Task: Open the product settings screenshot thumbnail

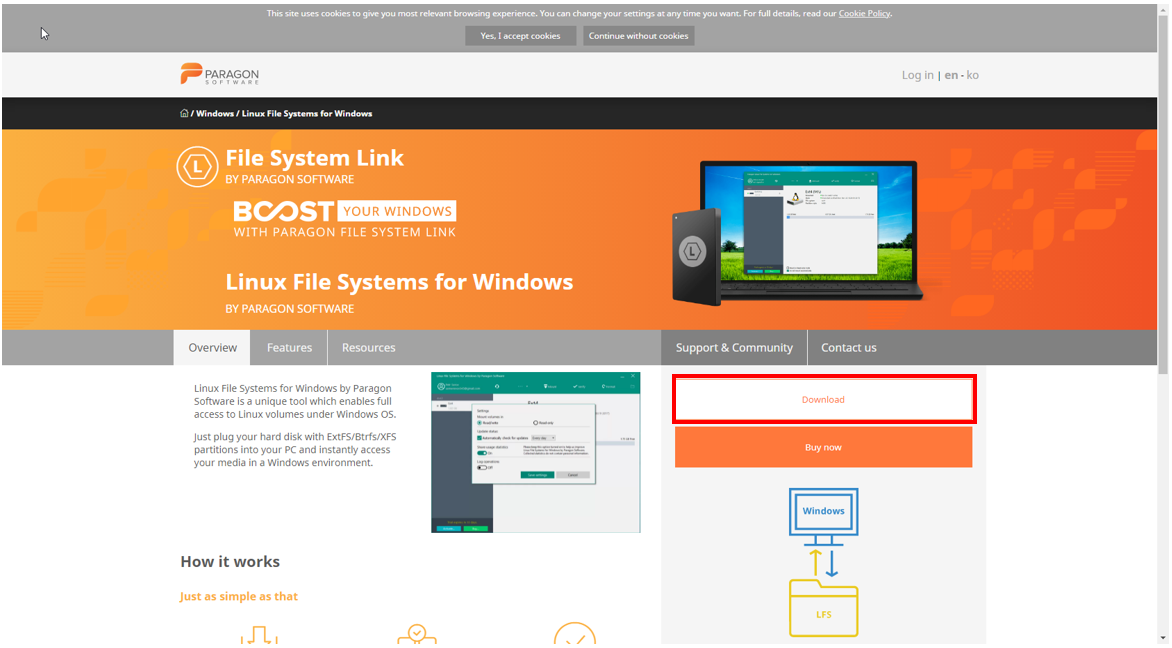Action: pos(536,452)
